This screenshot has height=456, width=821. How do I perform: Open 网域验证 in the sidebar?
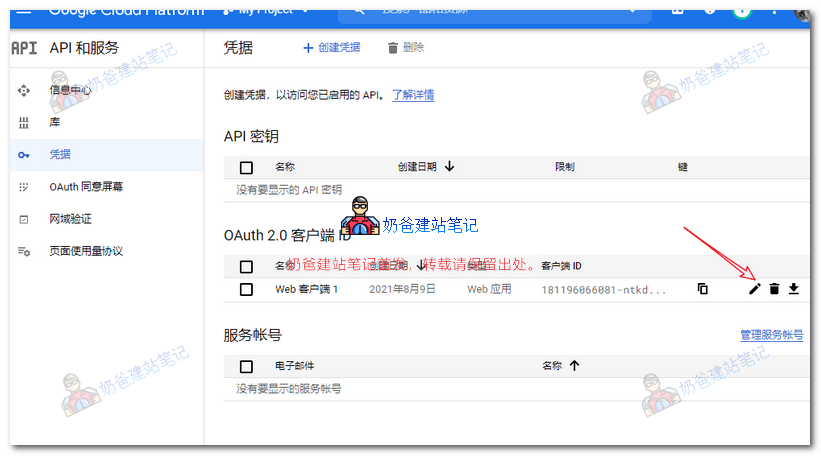tap(70, 219)
